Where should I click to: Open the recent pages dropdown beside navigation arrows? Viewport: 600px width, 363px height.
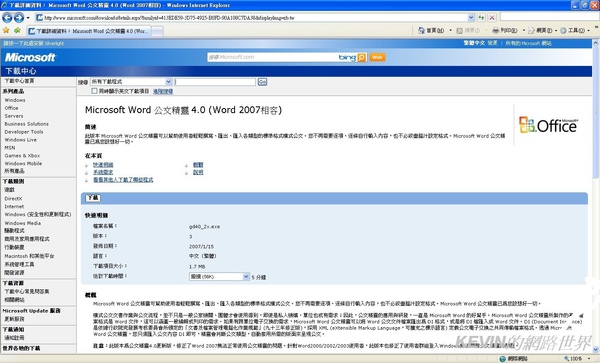click(28, 18)
